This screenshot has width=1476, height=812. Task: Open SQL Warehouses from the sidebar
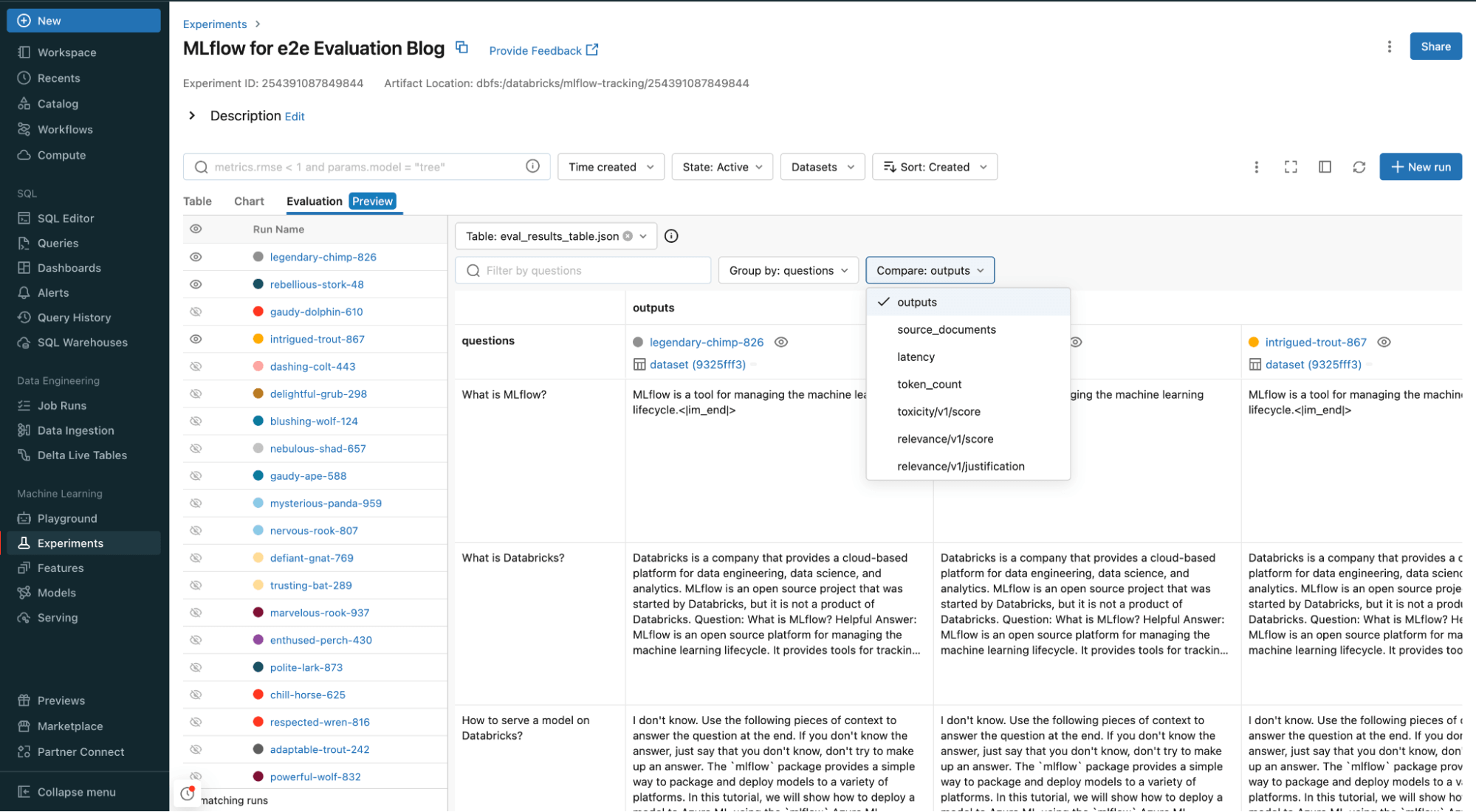pos(82,343)
